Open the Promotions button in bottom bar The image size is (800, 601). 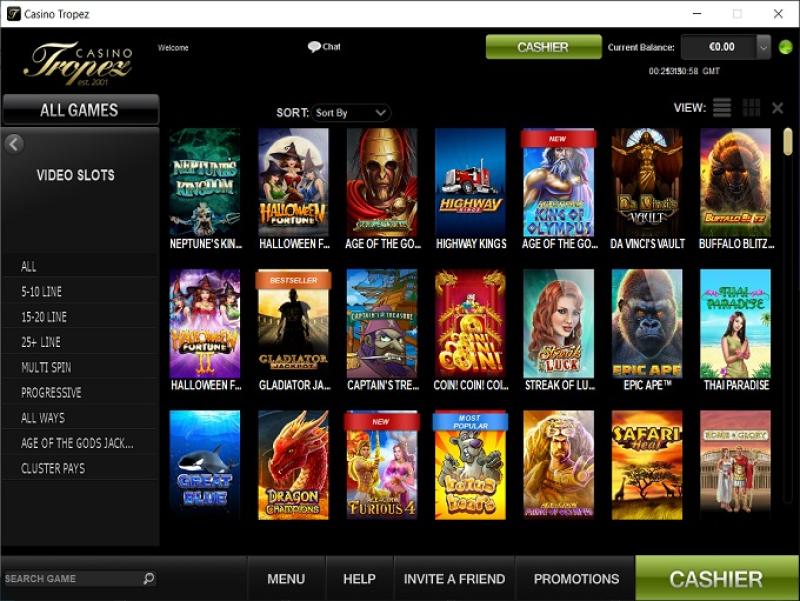click(x=576, y=579)
